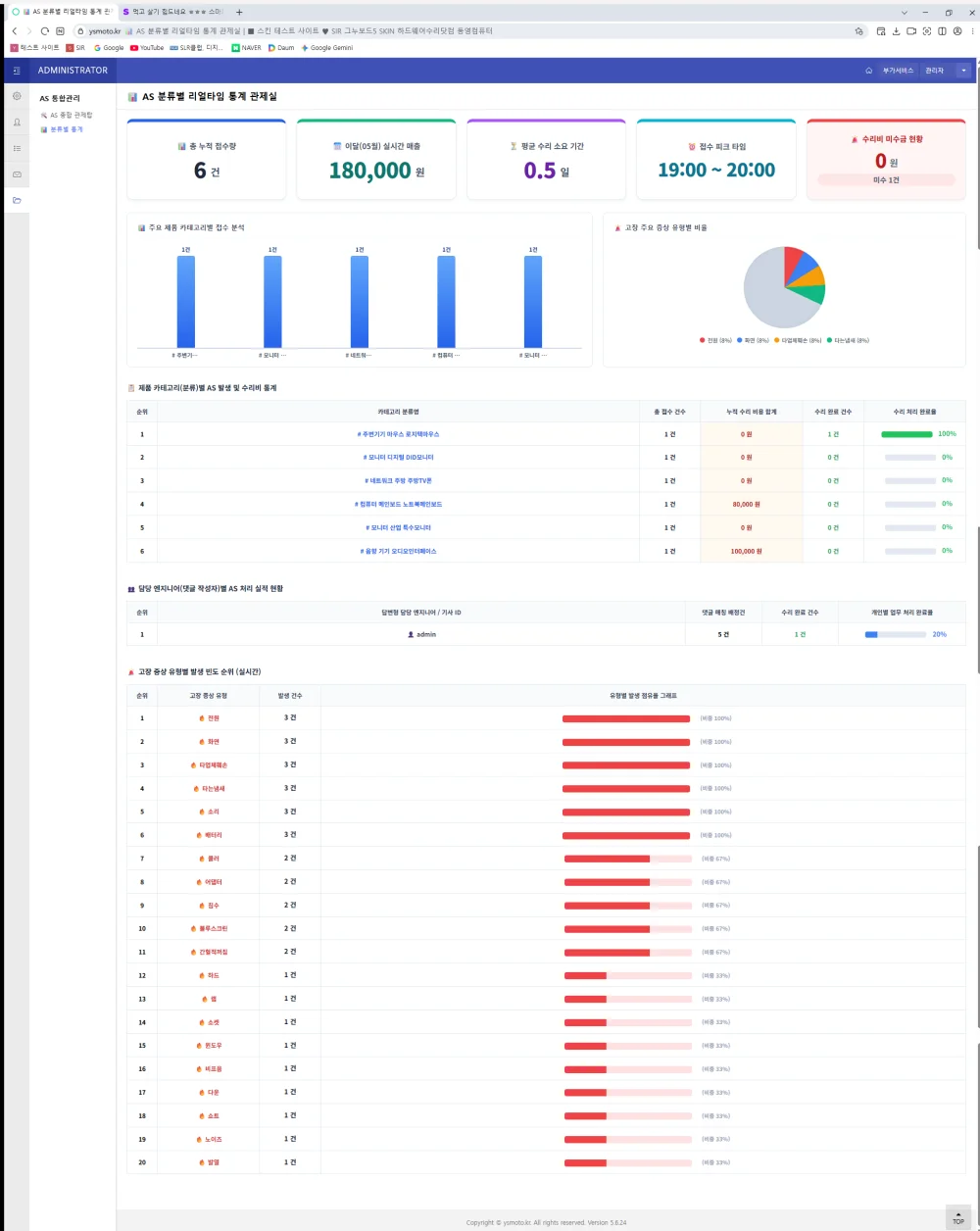Screen dimensions: 980x1231
Task: Bookmark this page with the star icon
Action: tap(859, 31)
